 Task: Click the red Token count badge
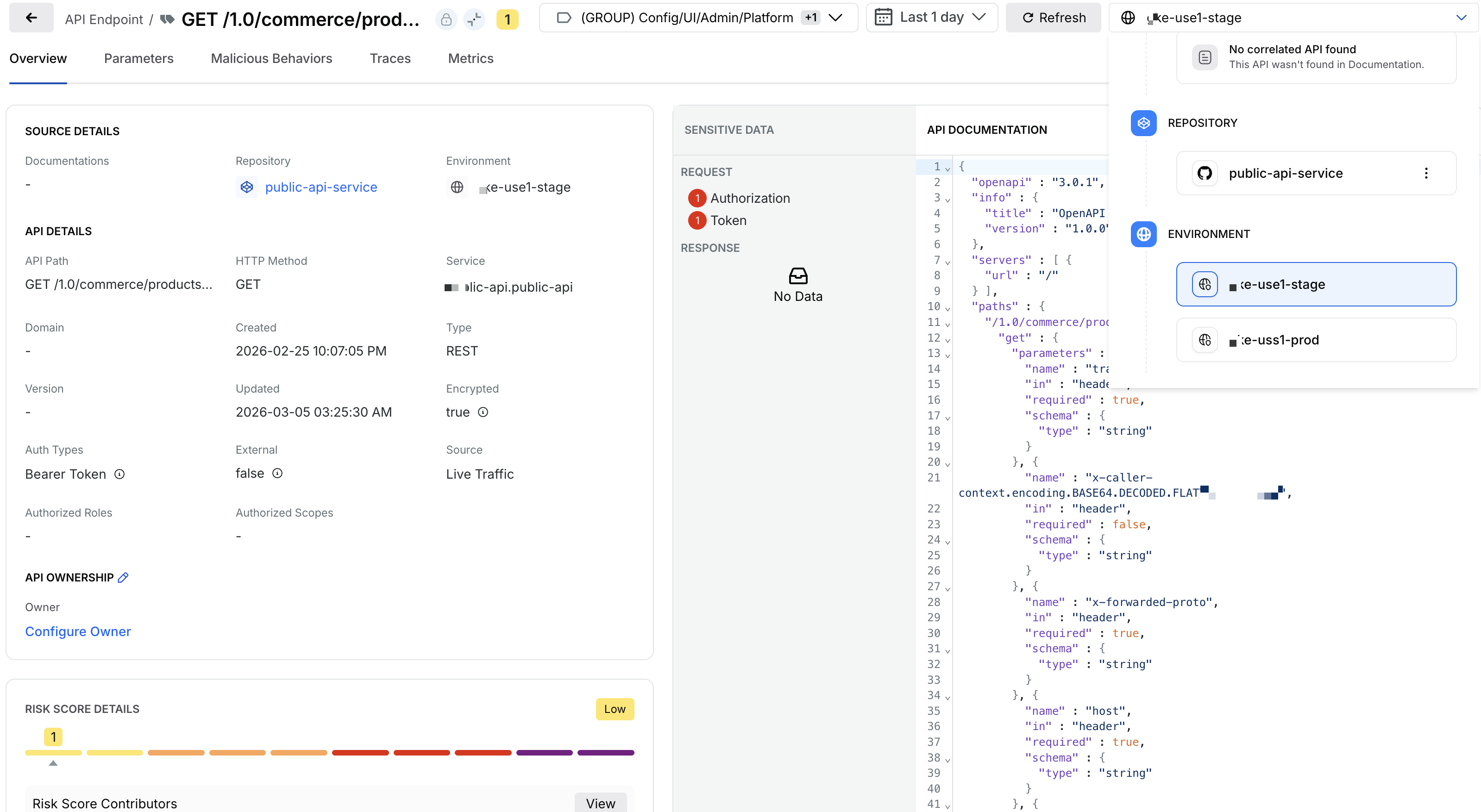pos(697,221)
